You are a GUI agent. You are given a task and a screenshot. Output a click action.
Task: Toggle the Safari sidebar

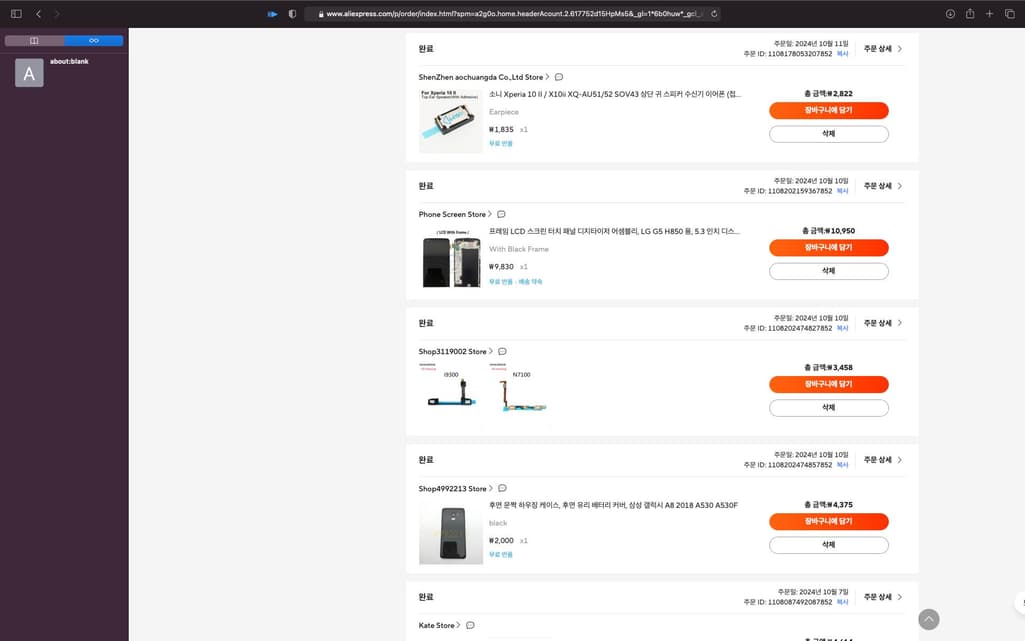(16, 14)
